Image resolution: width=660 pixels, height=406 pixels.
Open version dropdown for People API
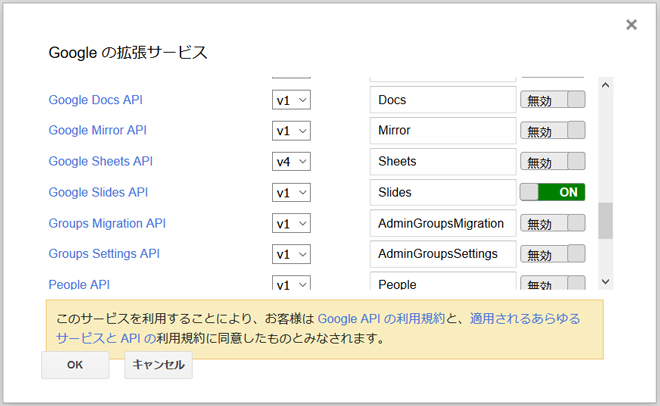pos(291,283)
